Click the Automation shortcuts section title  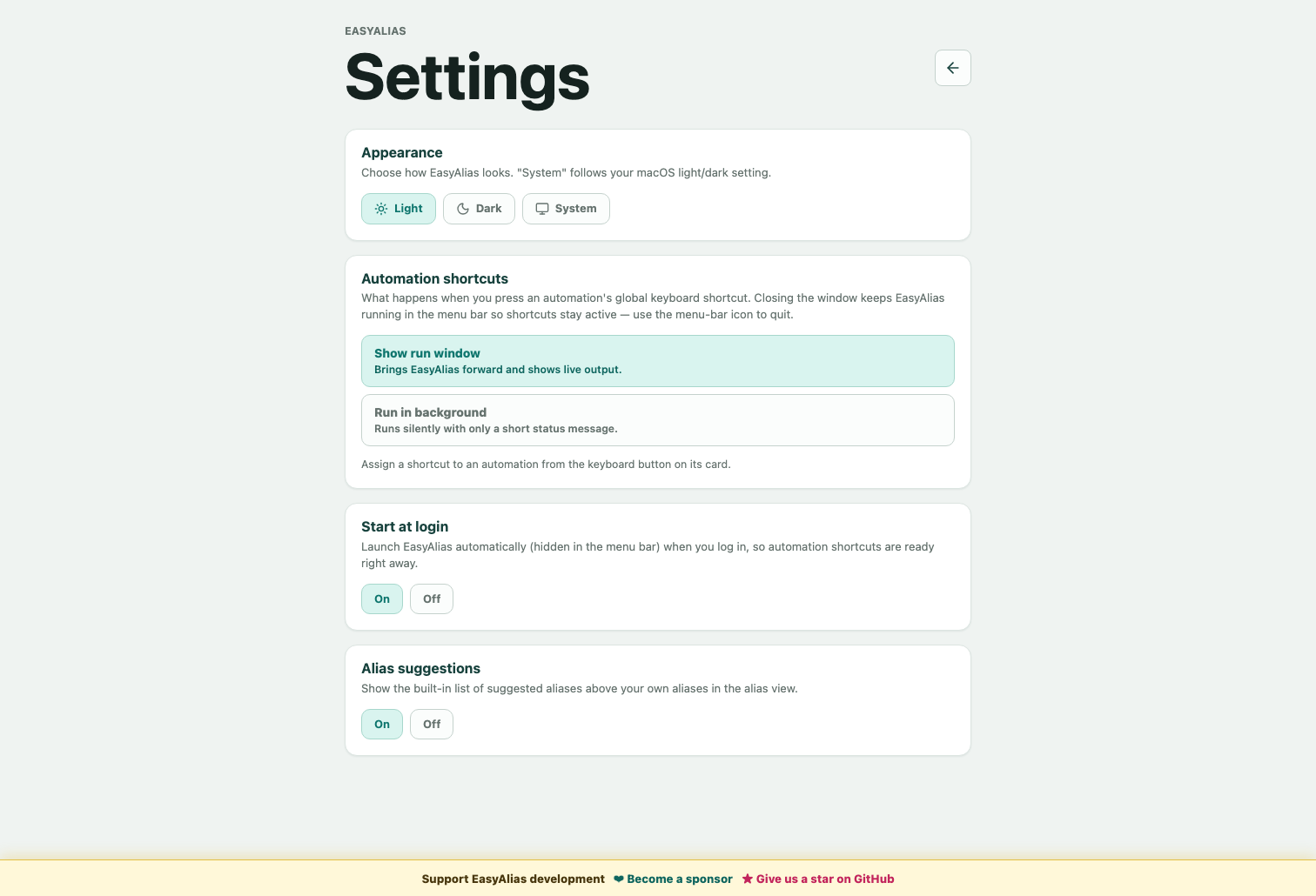(x=434, y=278)
